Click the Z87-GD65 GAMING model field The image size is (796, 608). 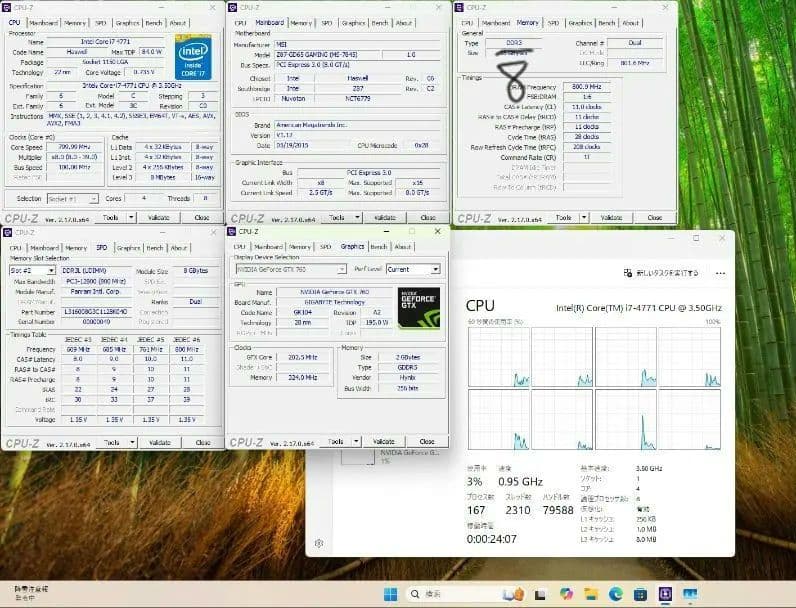coord(327,54)
